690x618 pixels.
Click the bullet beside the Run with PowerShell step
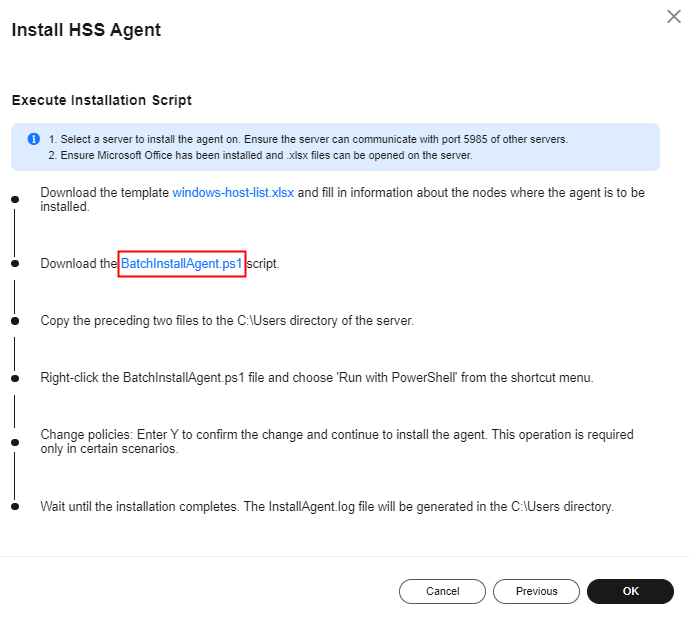pos(15,378)
